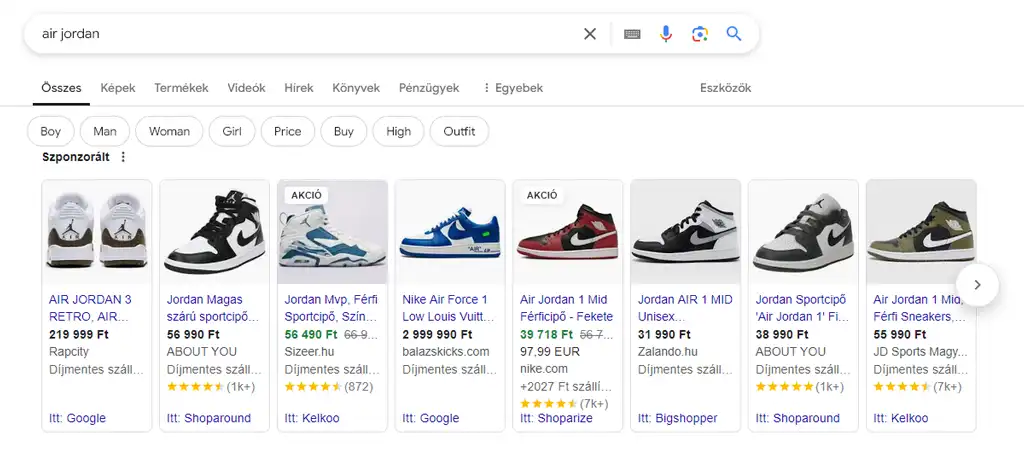
Task: Click the 31 990 Ft price
Action: 664,334
